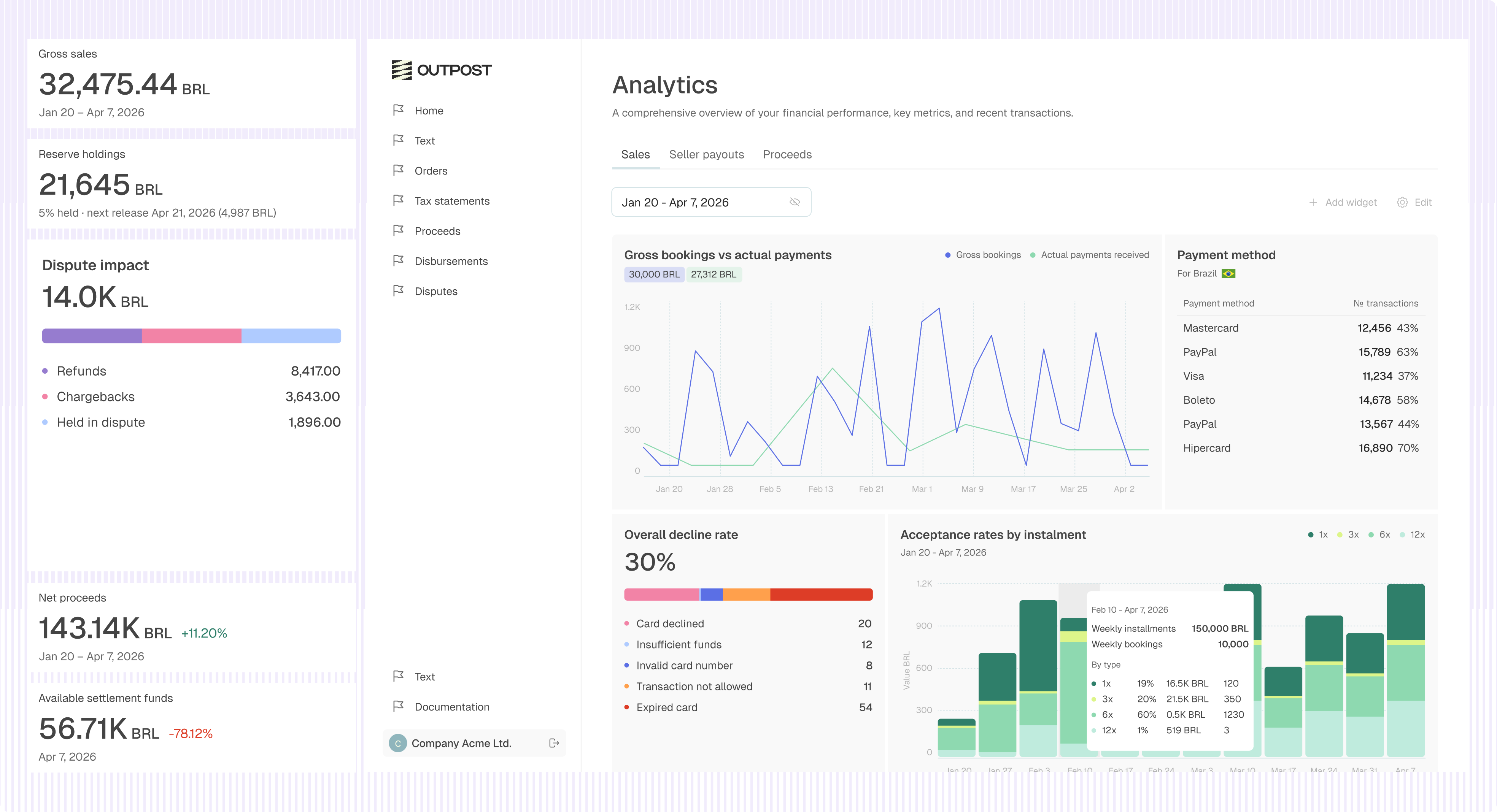Click the -78.12% settlement funds change

191,734
